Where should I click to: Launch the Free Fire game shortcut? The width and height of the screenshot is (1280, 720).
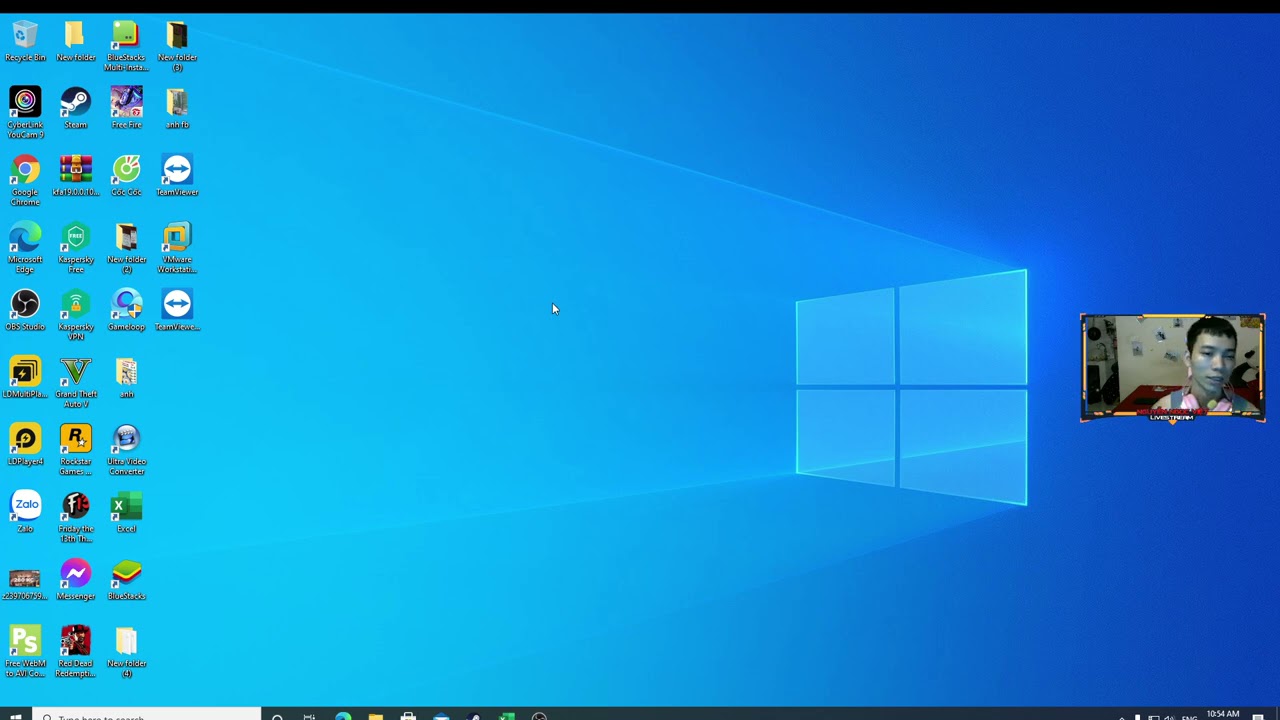[x=126, y=108]
